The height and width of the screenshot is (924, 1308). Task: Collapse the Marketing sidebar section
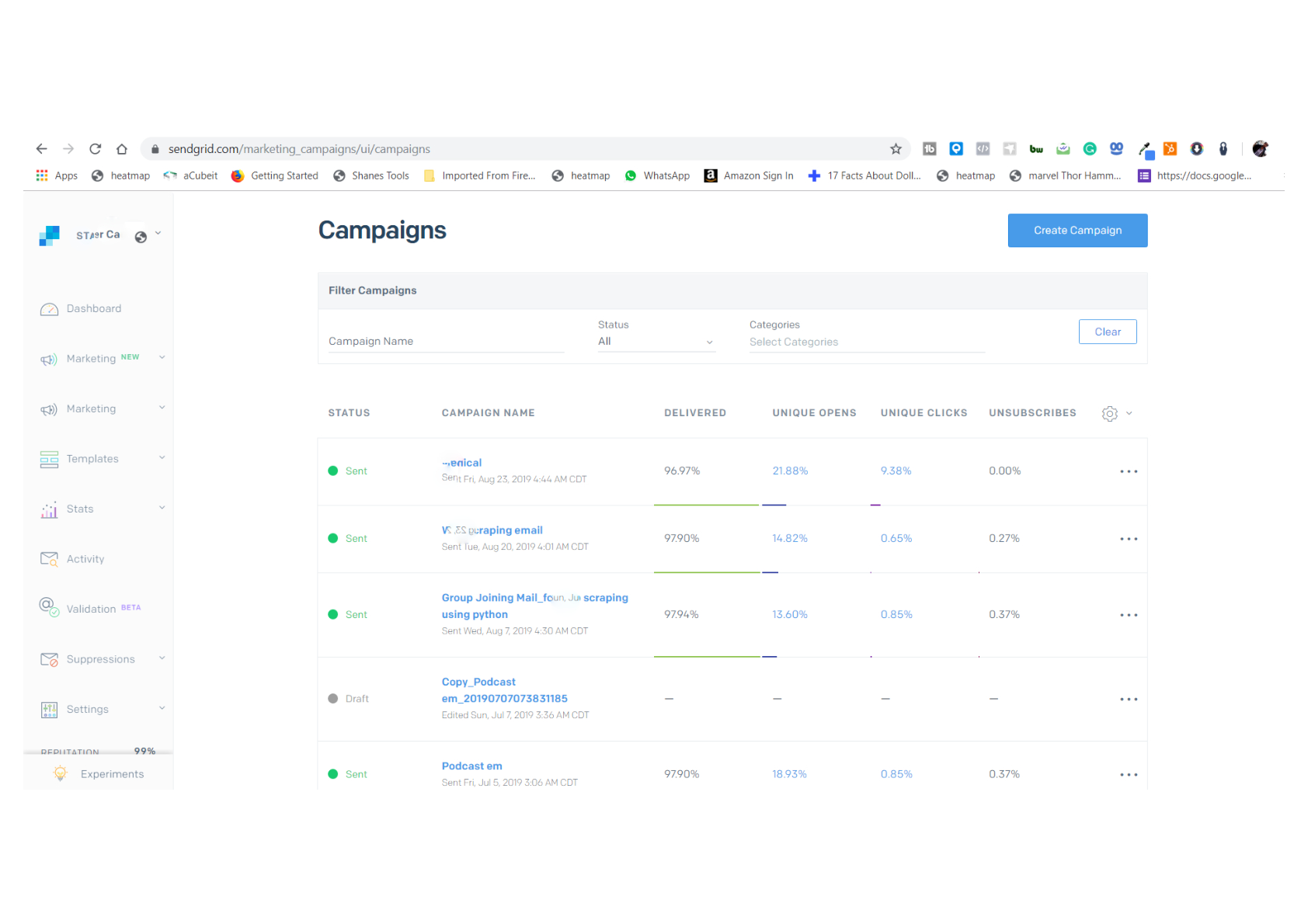click(161, 408)
